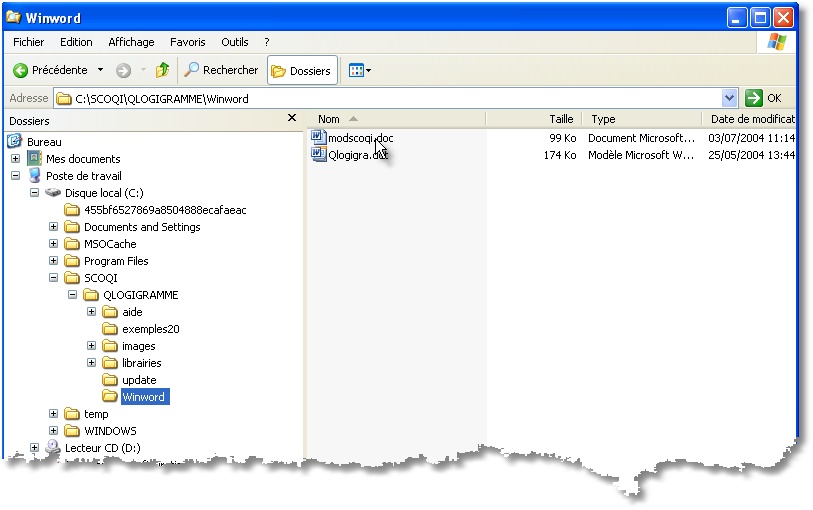This screenshot has height=510, width=813.
Task: Open the ? help menu
Action: tap(267, 42)
